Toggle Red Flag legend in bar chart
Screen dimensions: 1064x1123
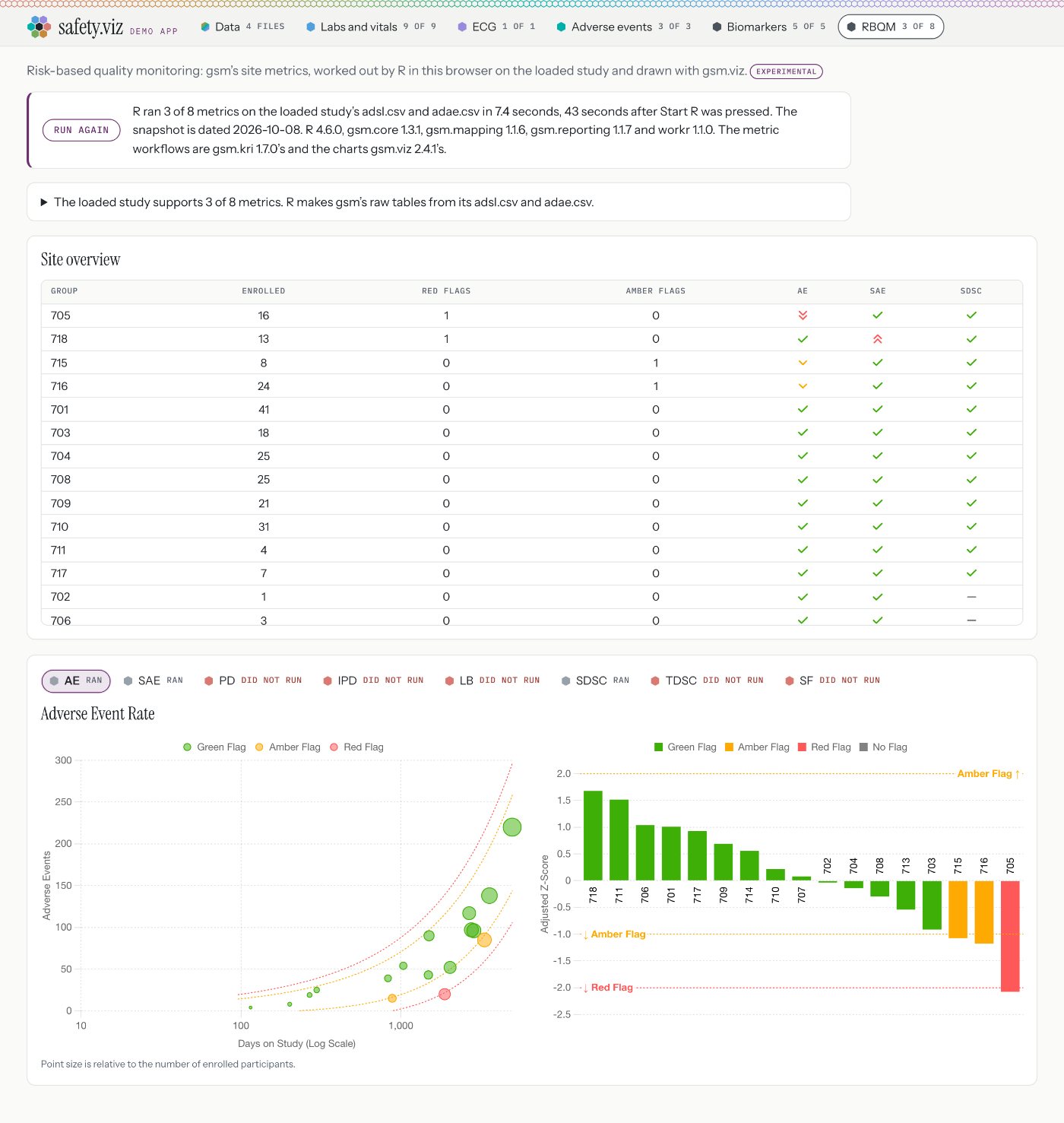[x=824, y=747]
